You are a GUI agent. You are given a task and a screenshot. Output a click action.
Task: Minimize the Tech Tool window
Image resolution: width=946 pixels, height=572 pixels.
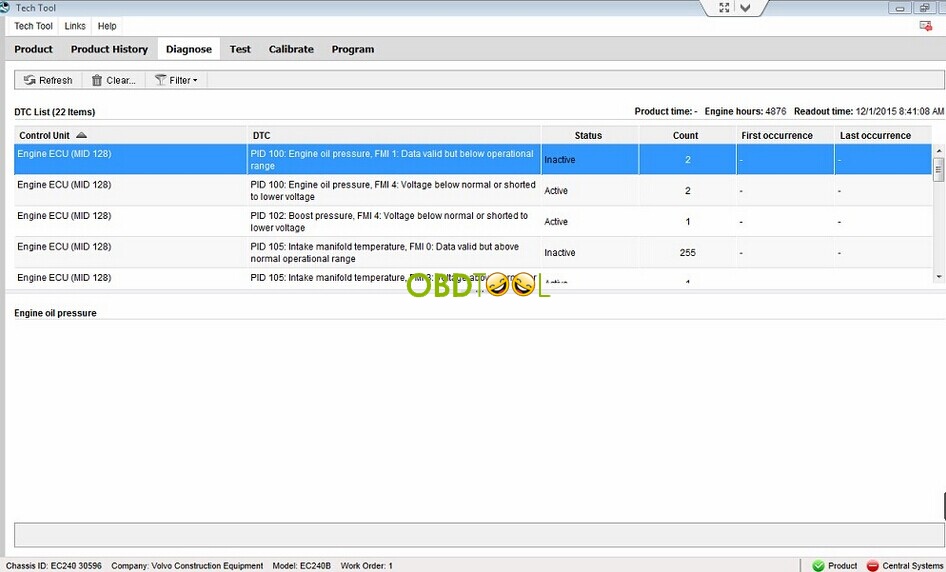coord(900,8)
